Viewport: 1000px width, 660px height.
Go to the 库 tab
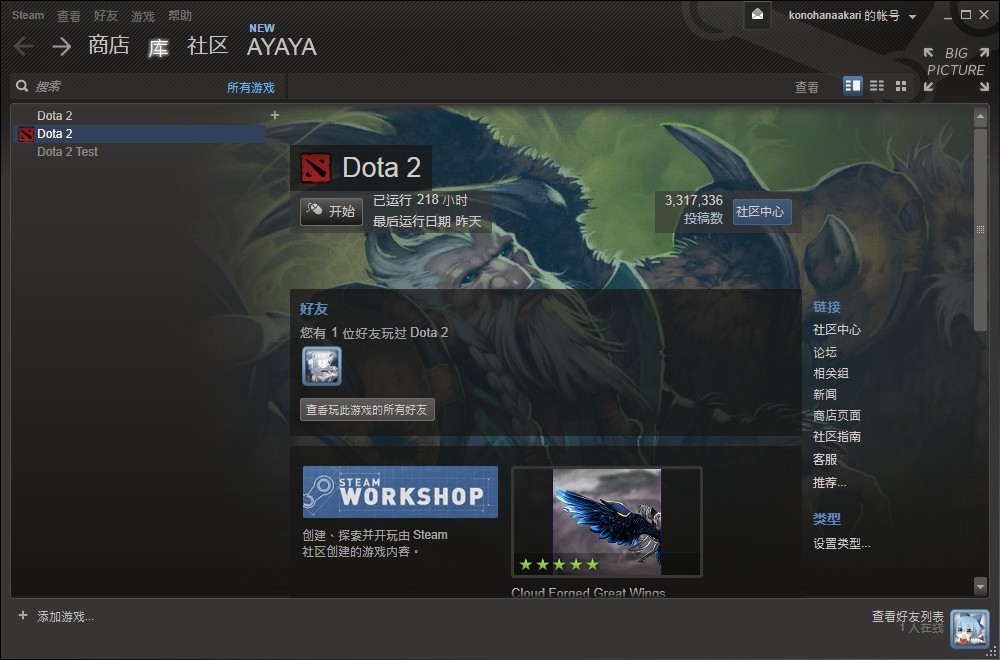tap(158, 48)
